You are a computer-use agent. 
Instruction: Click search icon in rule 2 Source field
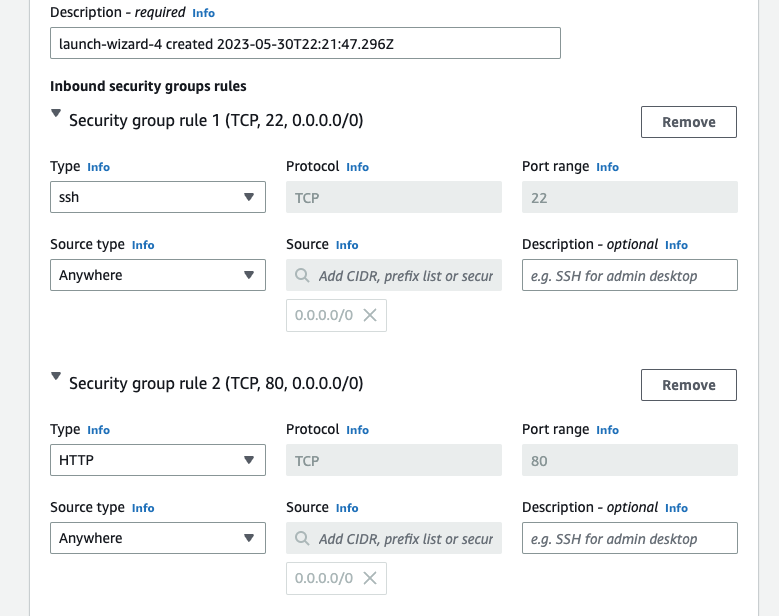pos(302,539)
